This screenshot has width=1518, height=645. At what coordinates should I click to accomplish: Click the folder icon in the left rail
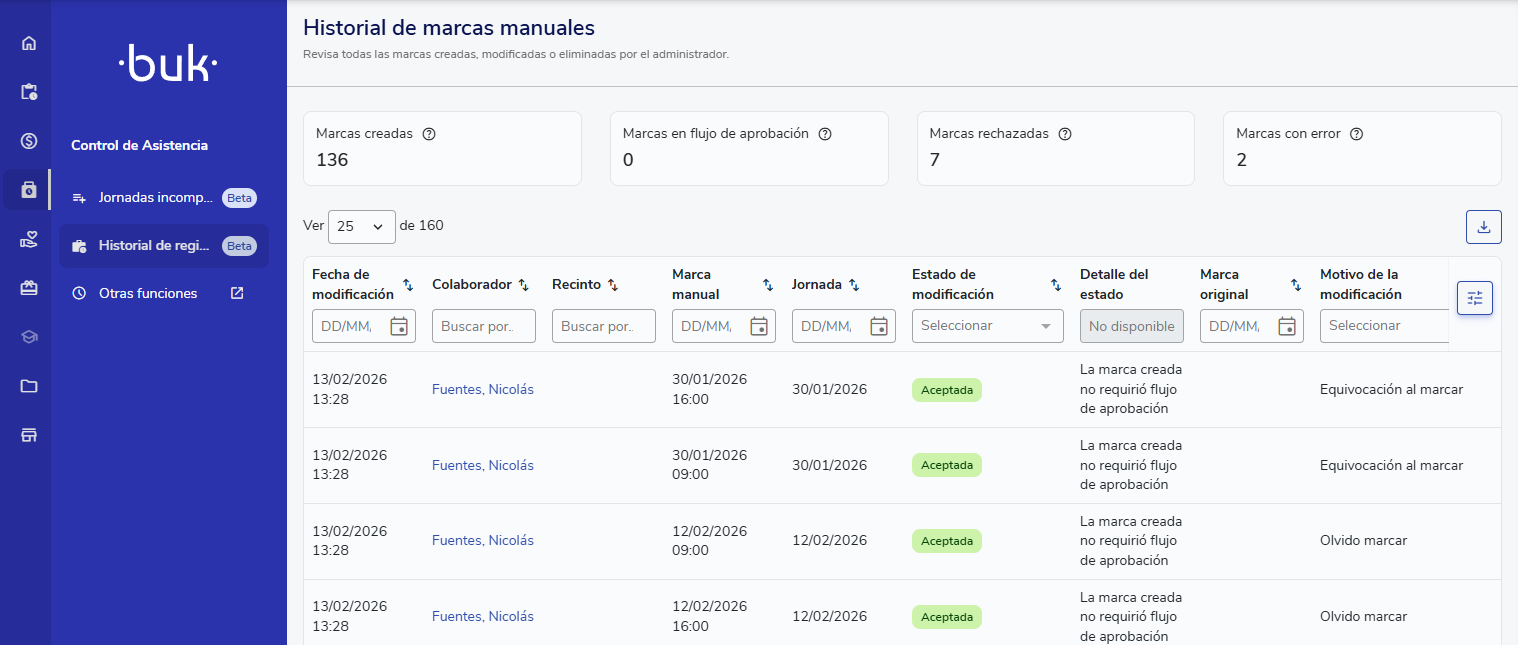tap(29, 386)
